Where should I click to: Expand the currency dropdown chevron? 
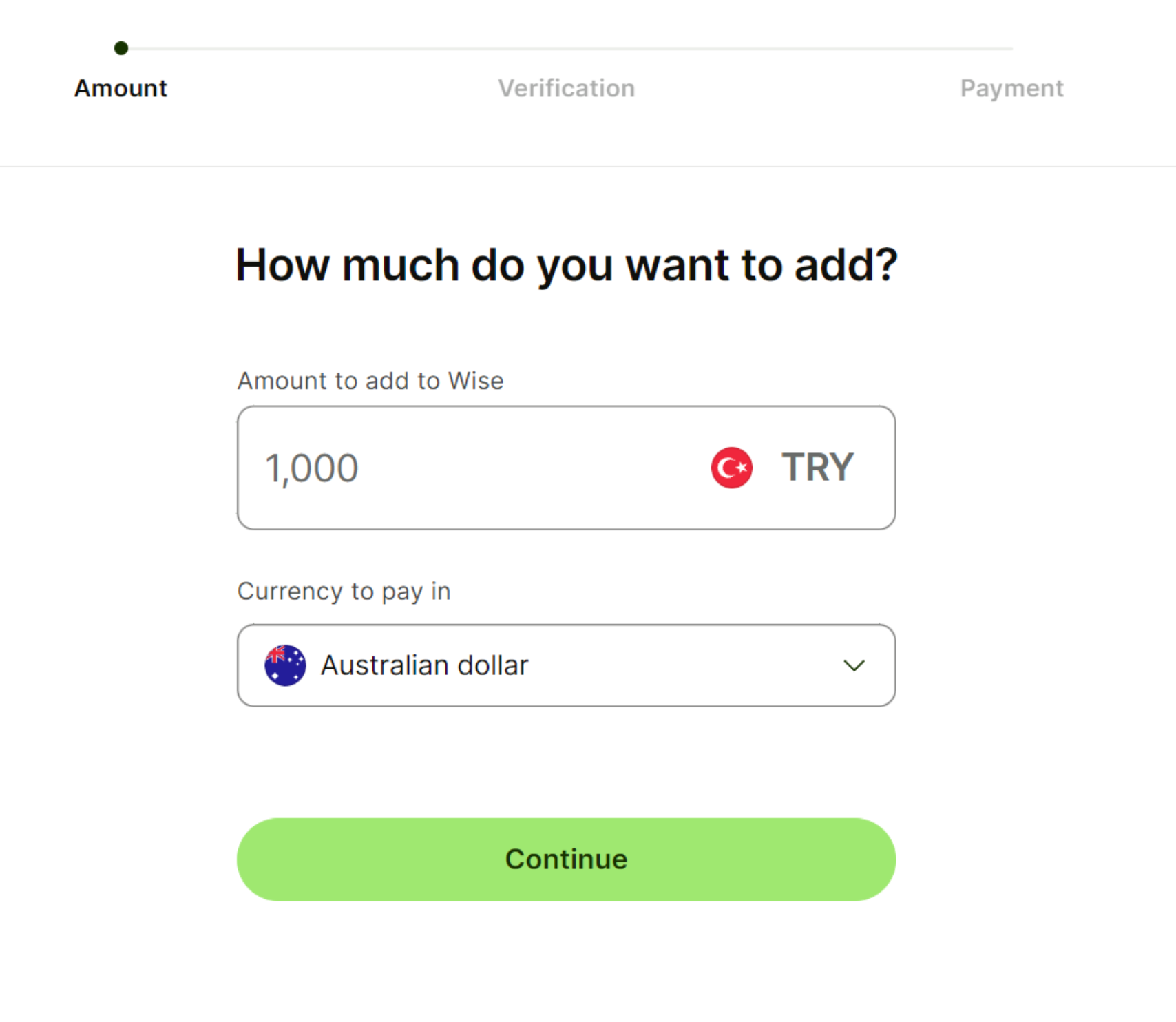pos(854,665)
